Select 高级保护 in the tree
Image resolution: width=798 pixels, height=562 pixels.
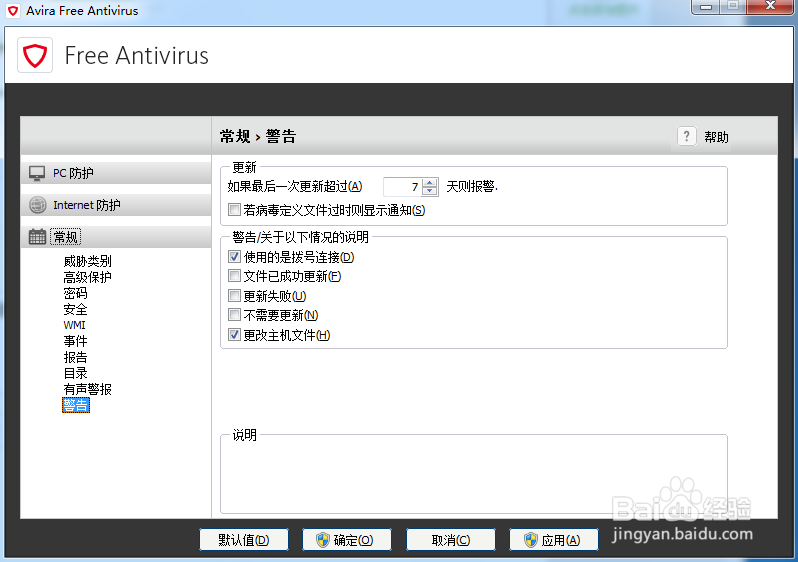point(88,277)
